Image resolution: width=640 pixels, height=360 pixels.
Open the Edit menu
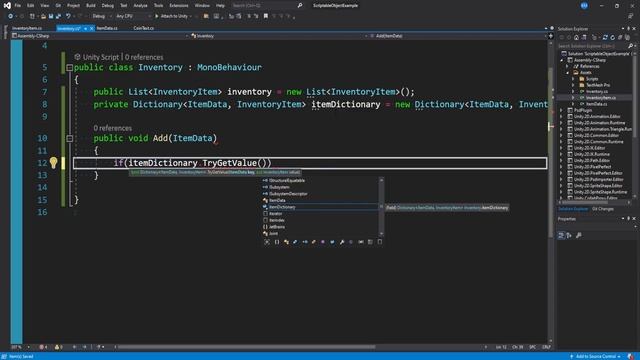31,6
